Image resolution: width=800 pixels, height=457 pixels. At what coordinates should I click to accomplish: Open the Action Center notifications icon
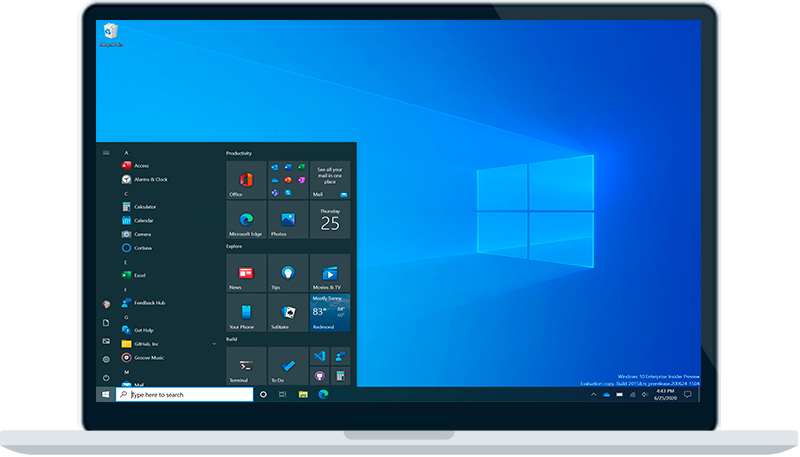688,394
